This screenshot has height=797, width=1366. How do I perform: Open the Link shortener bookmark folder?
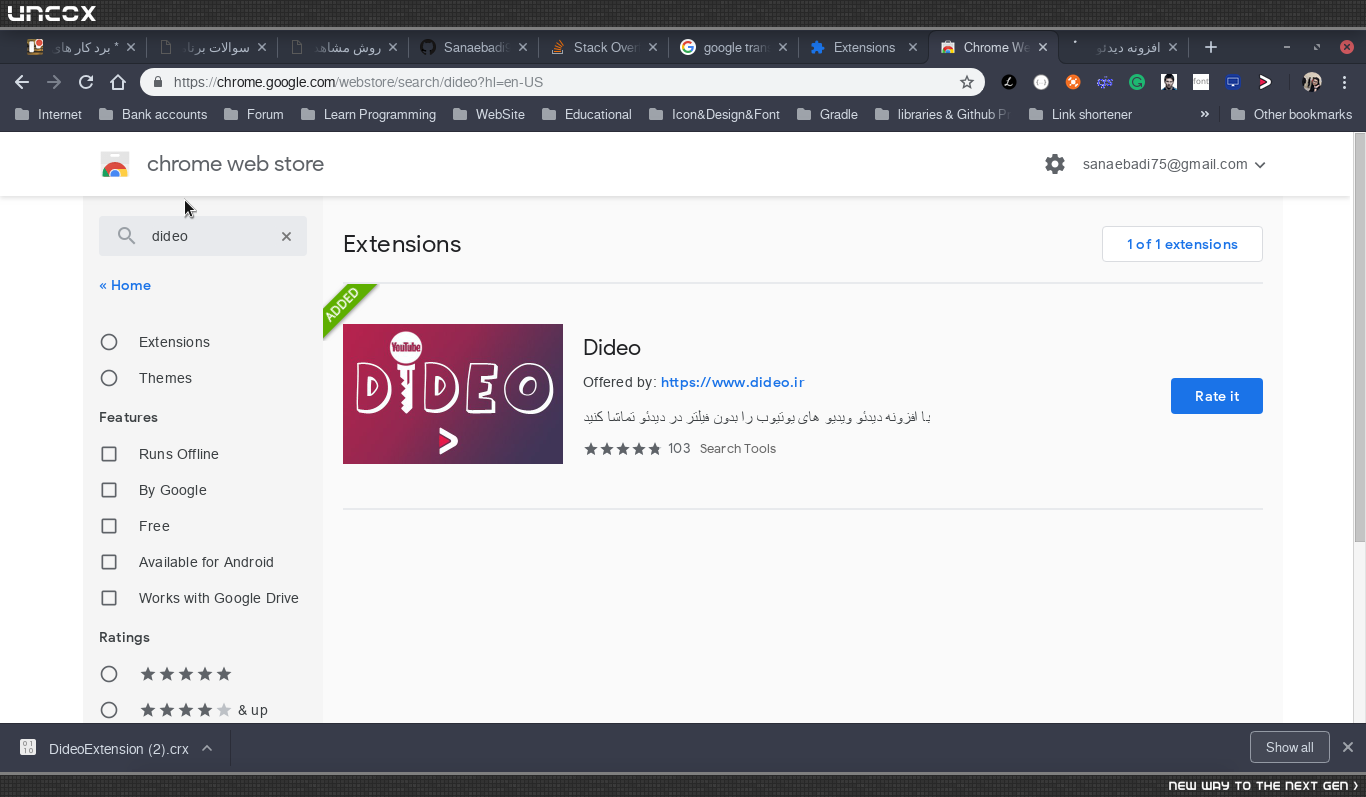(1080, 114)
